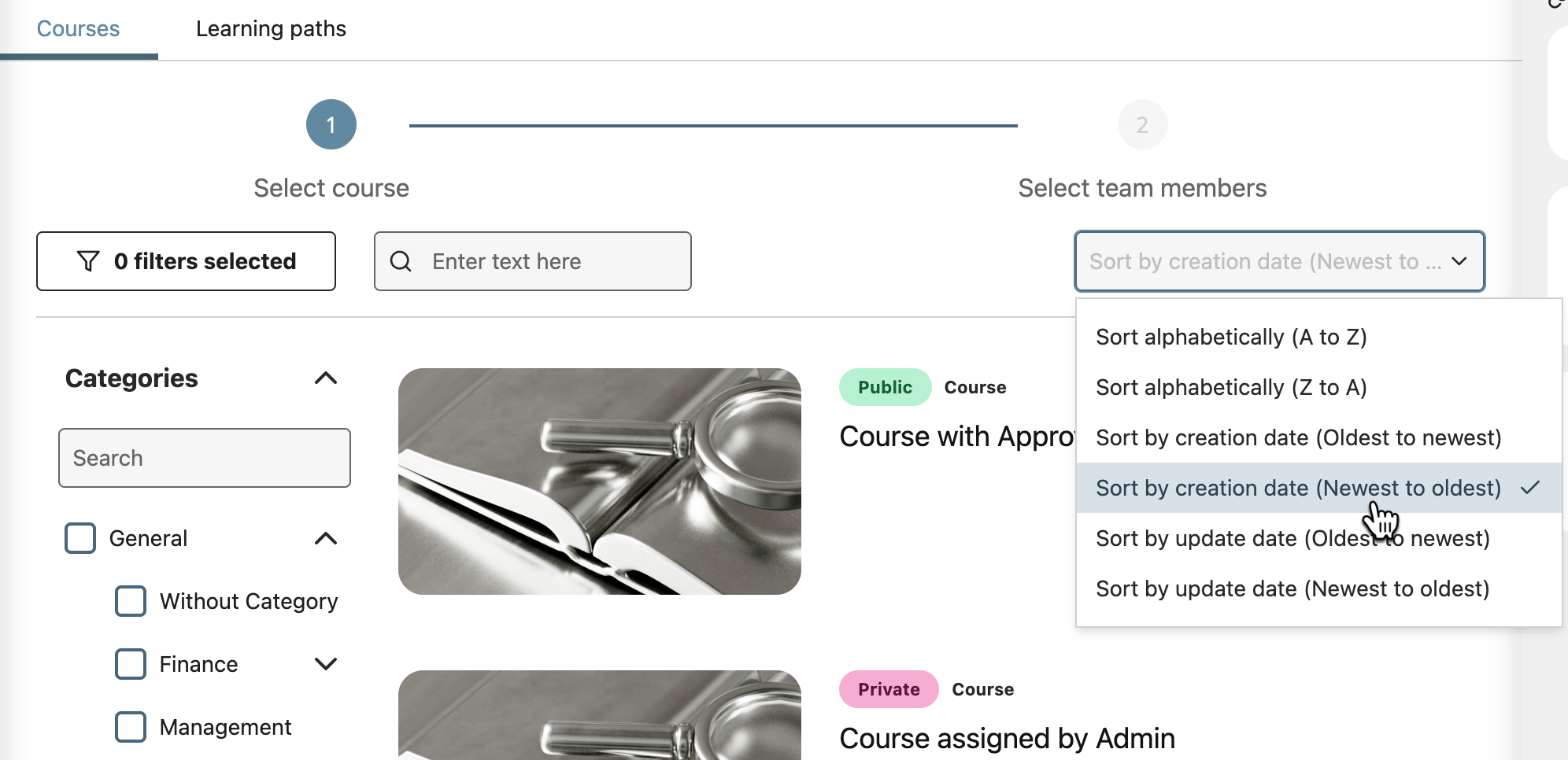Click checkmark beside selected sort option

tap(1530, 488)
